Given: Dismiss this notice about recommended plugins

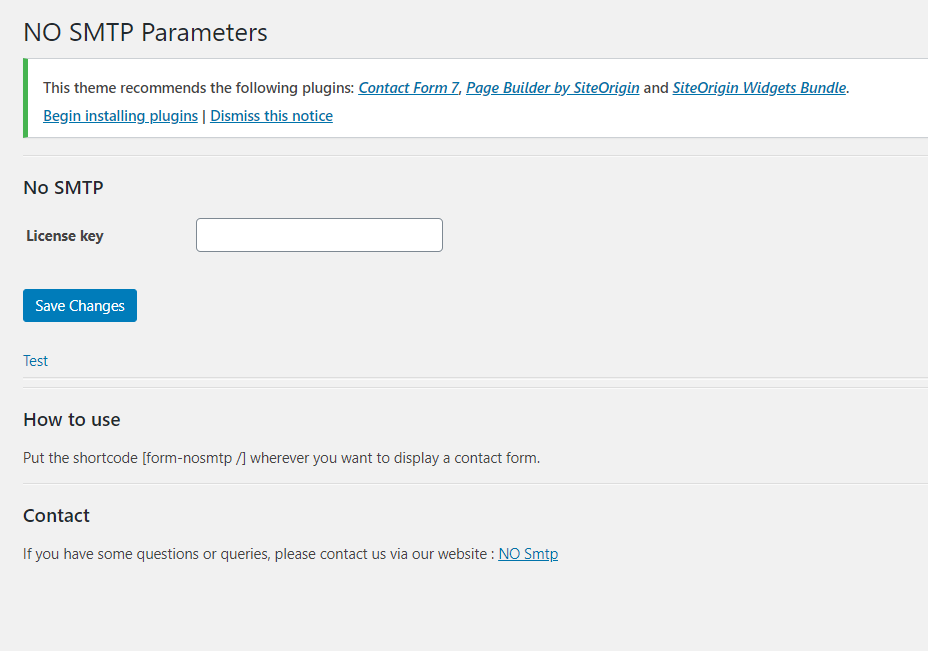Looking at the screenshot, I should pos(271,116).
